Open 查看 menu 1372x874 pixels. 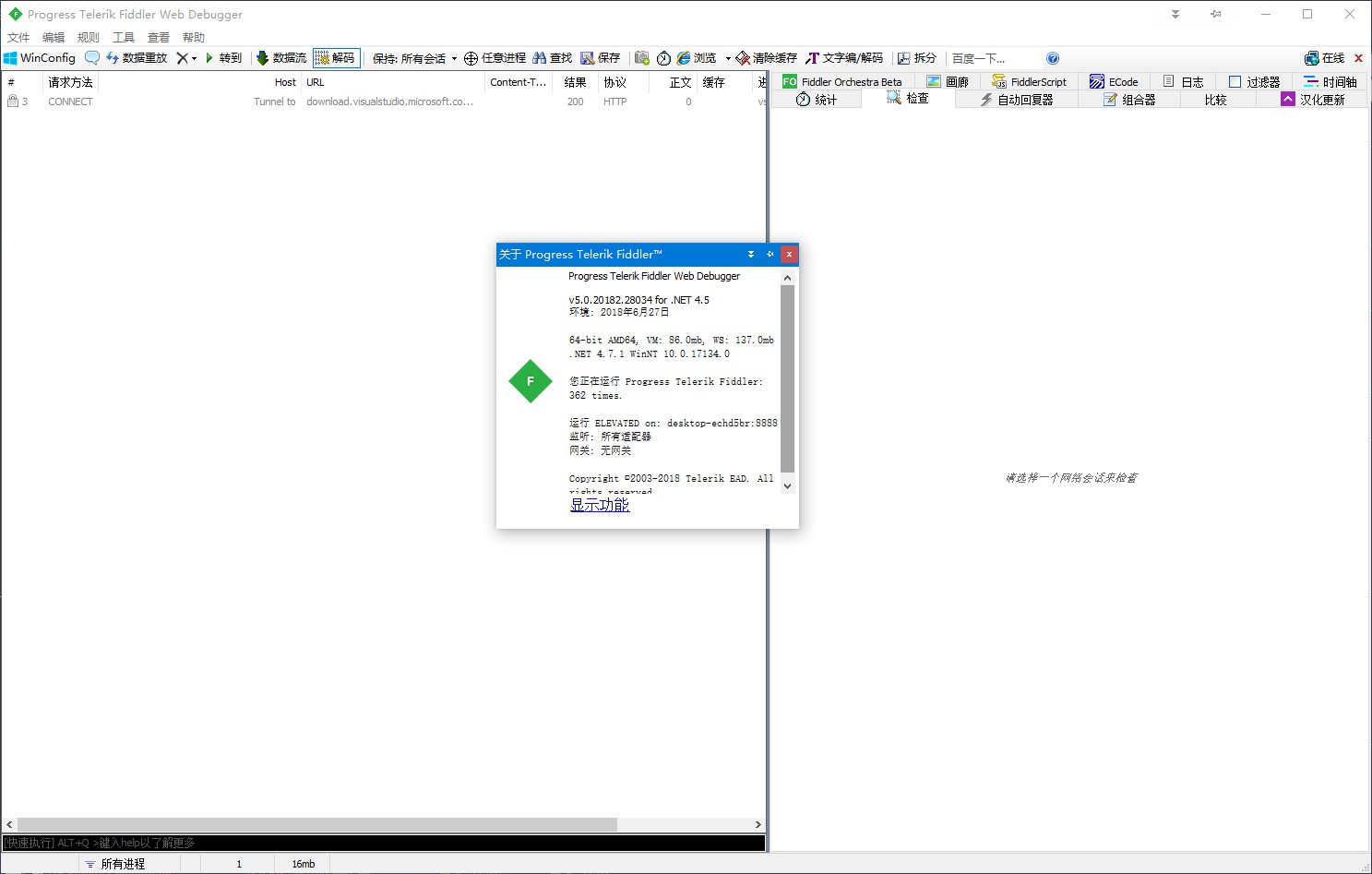coord(159,38)
